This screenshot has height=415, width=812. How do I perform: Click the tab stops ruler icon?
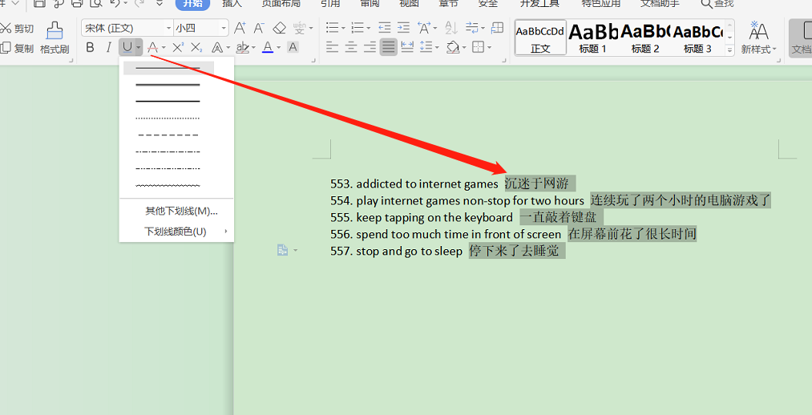(x=497, y=27)
